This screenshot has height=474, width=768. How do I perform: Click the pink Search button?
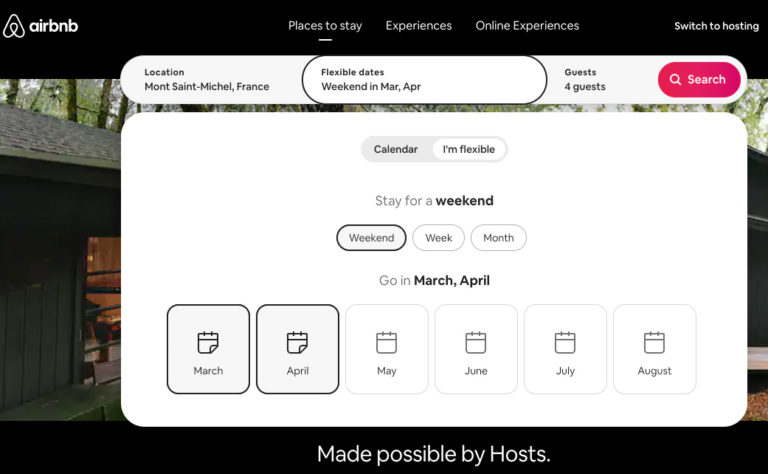tap(699, 79)
